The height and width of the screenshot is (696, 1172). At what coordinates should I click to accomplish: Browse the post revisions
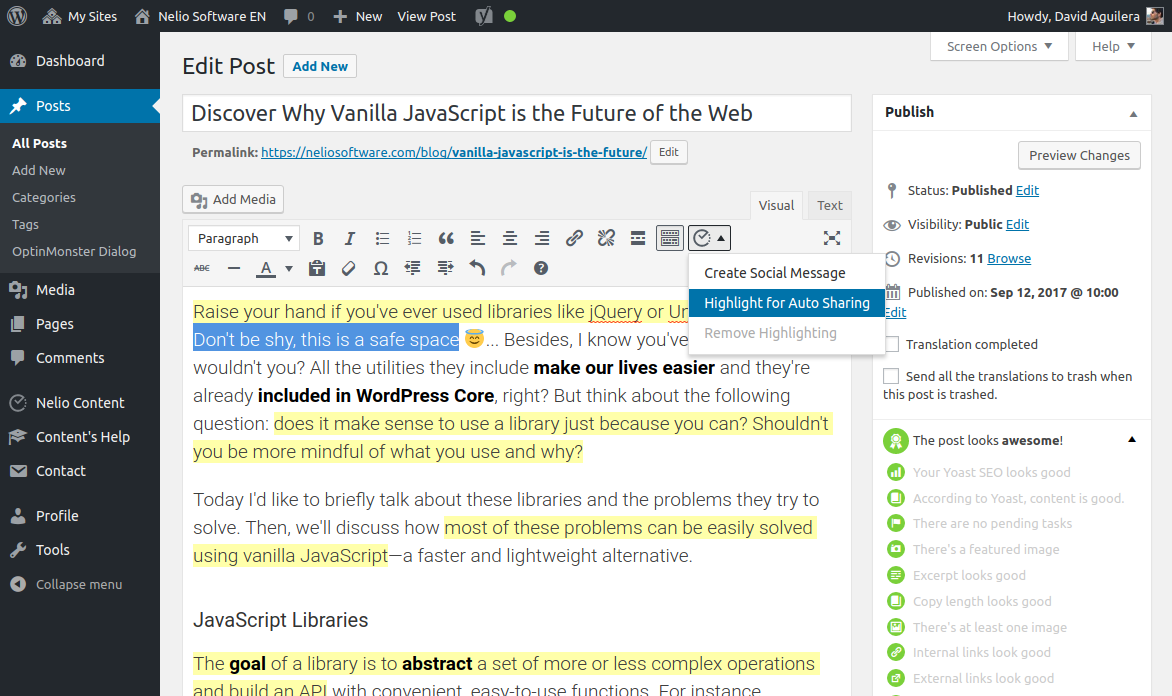(1009, 259)
